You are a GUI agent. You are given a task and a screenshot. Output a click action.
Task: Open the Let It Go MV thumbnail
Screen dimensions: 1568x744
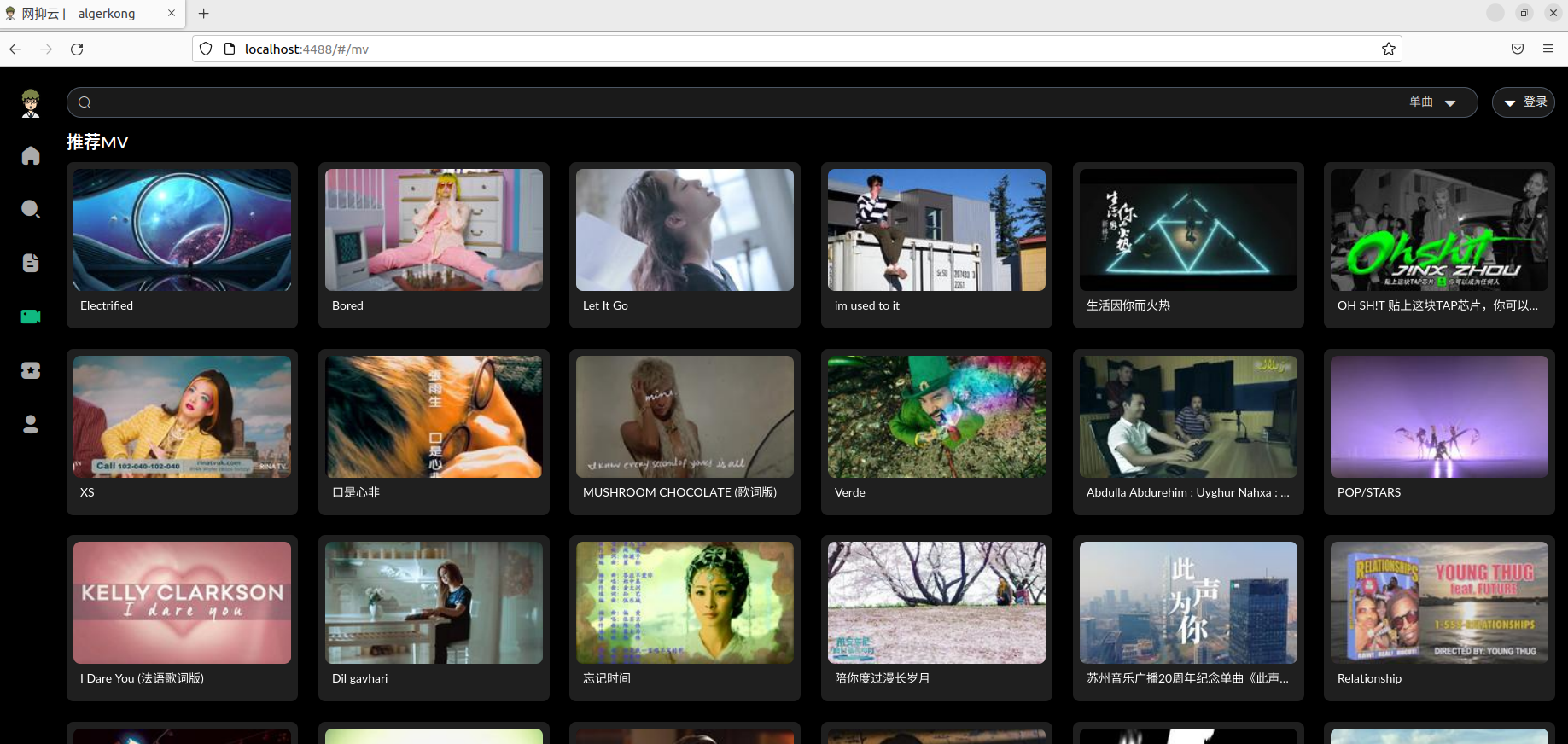685,230
